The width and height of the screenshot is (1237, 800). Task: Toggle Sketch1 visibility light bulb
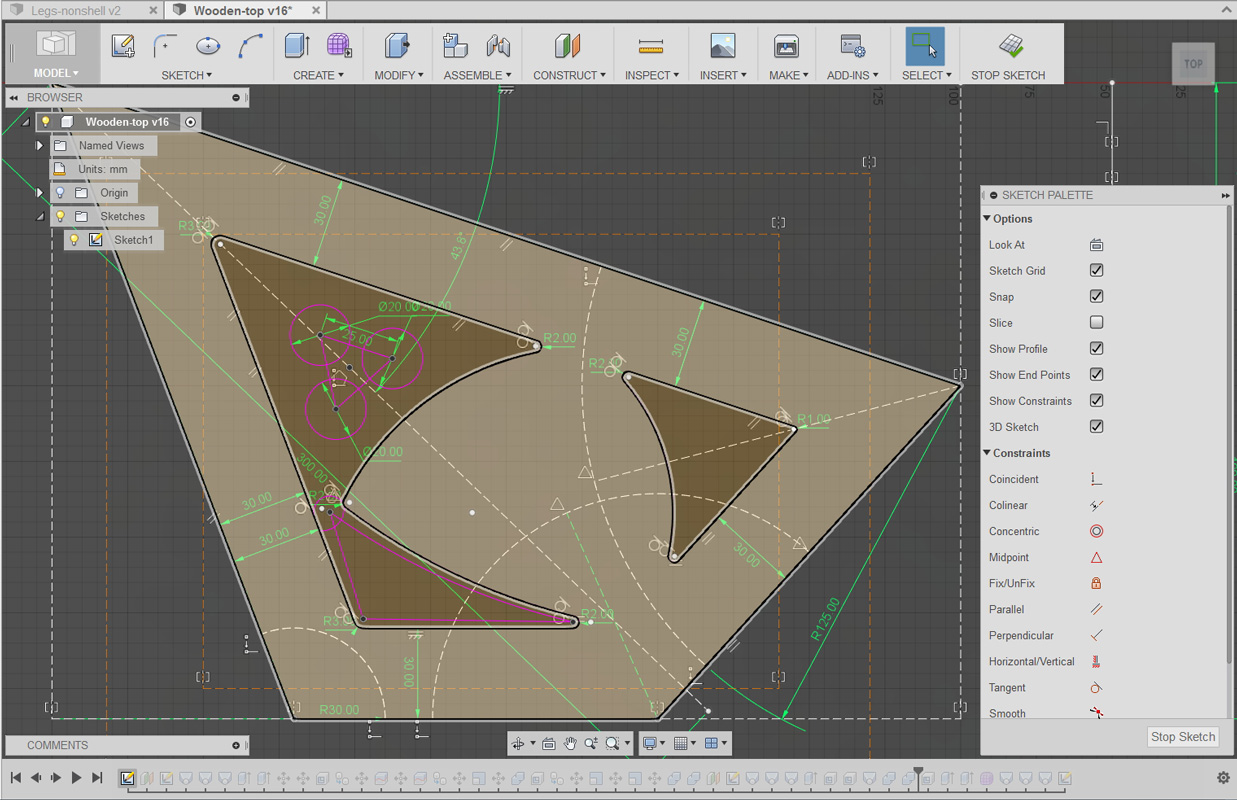pos(74,240)
